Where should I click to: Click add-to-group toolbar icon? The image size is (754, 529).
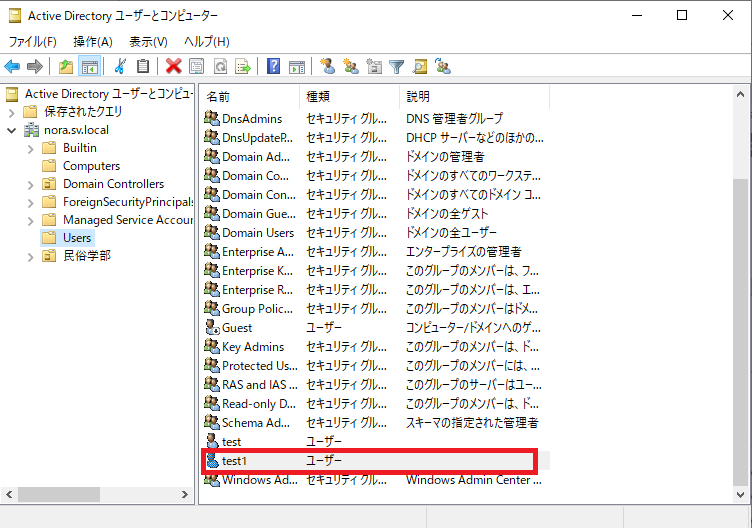443,66
